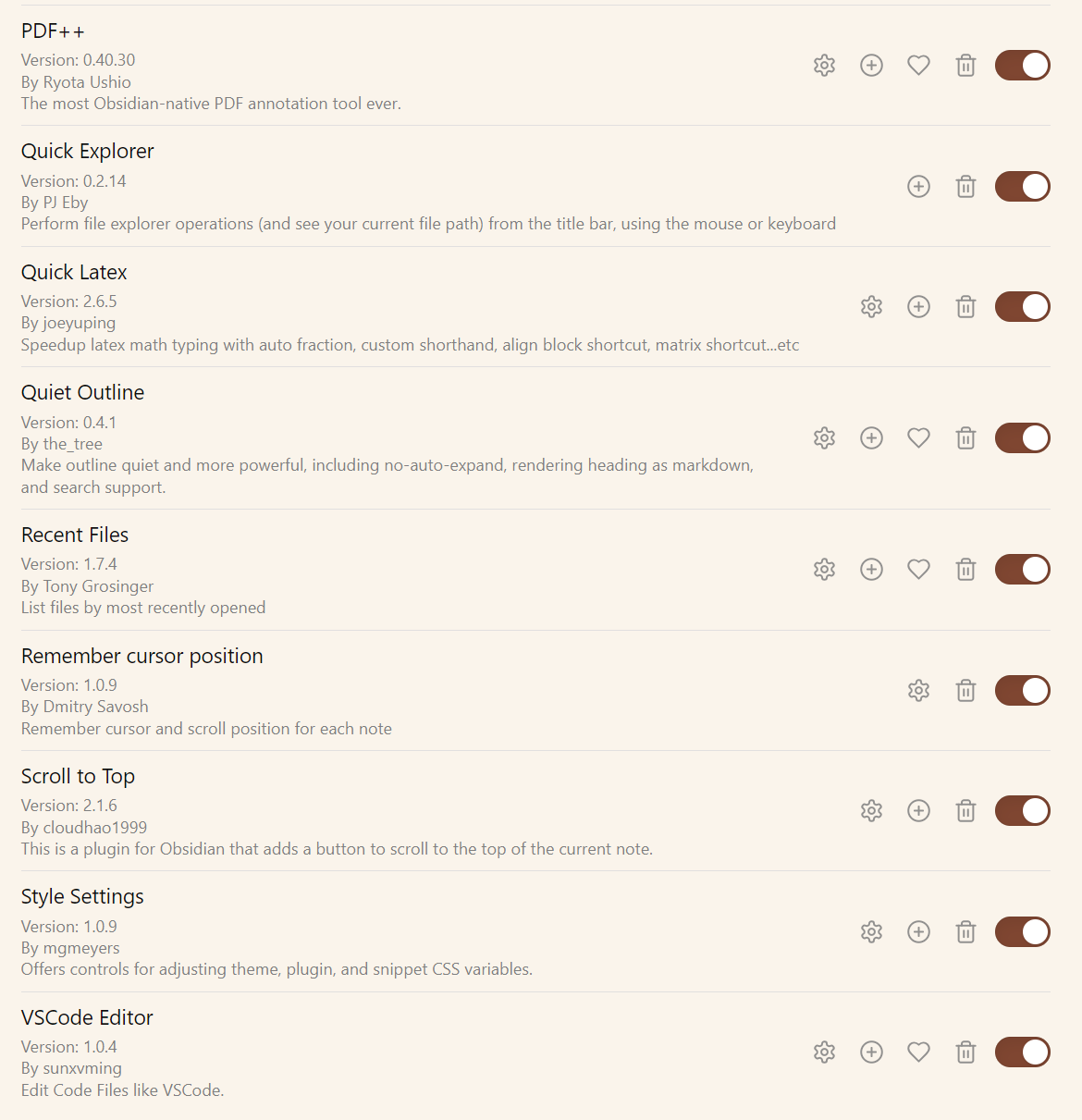
Task: Uninstall Remember cursor position with trash icon
Action: click(965, 691)
